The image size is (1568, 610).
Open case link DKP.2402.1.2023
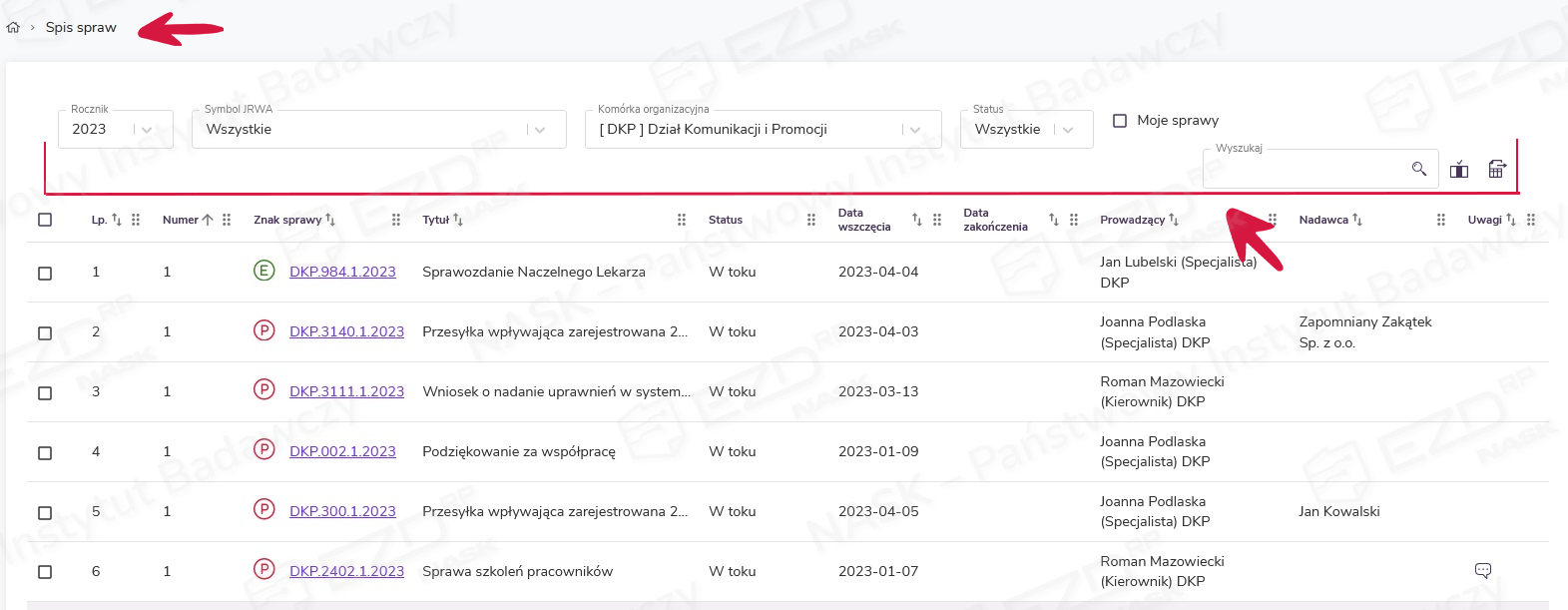(346, 571)
